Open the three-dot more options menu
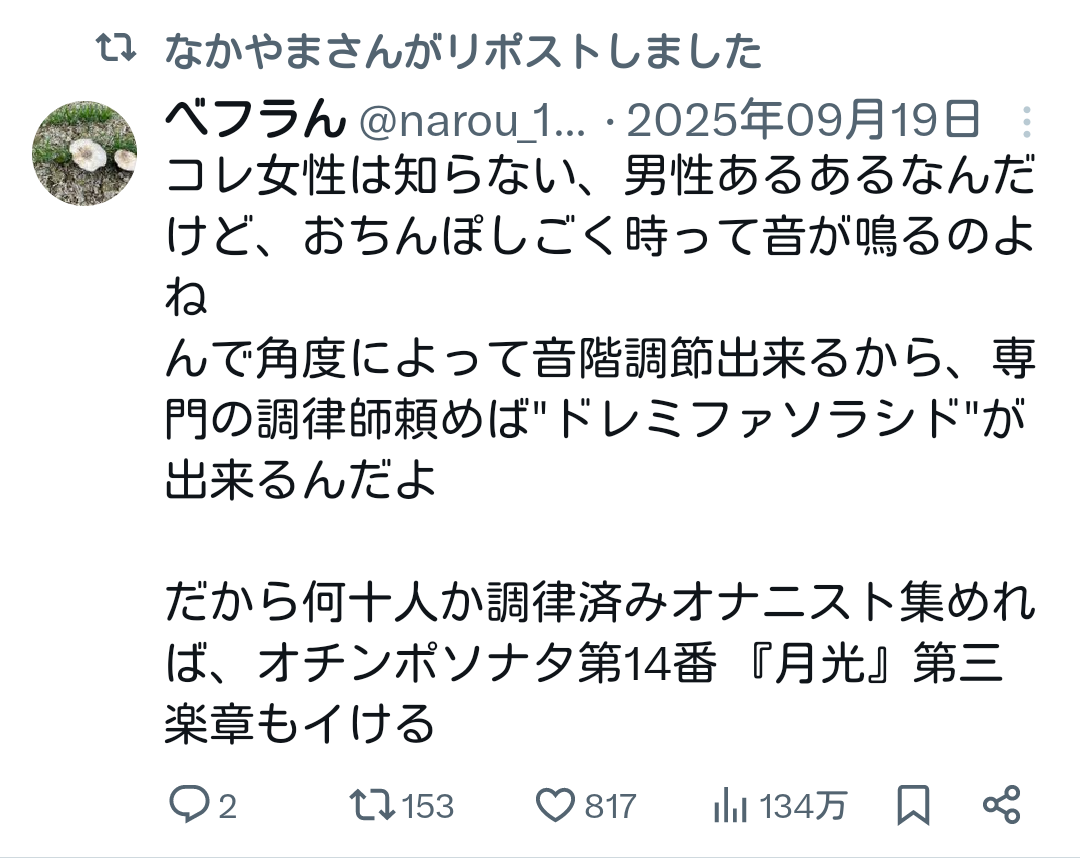Image resolution: width=1080 pixels, height=864 pixels. click(1026, 123)
